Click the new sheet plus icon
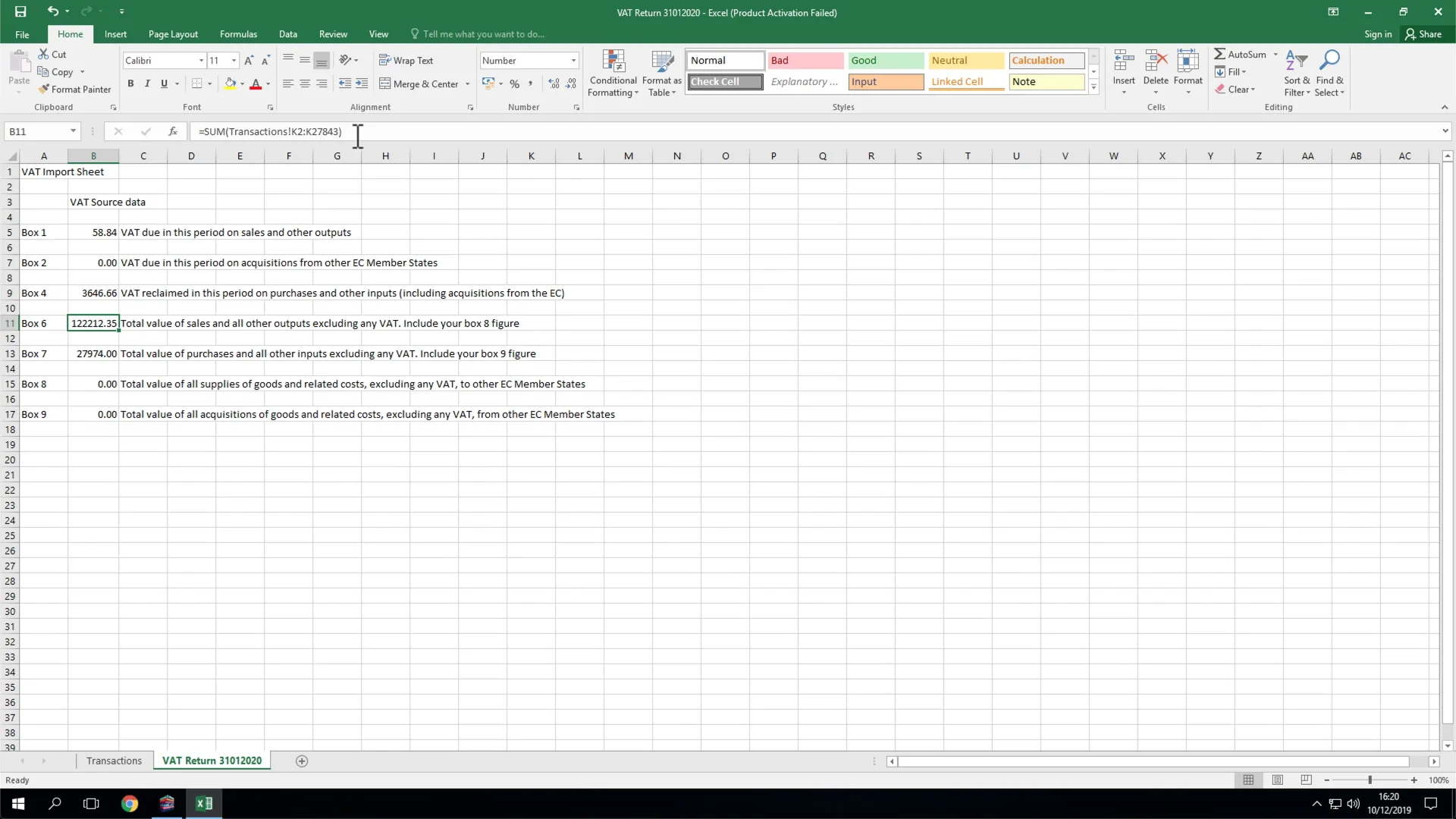Screen dimensions: 1456x819 point(302,761)
